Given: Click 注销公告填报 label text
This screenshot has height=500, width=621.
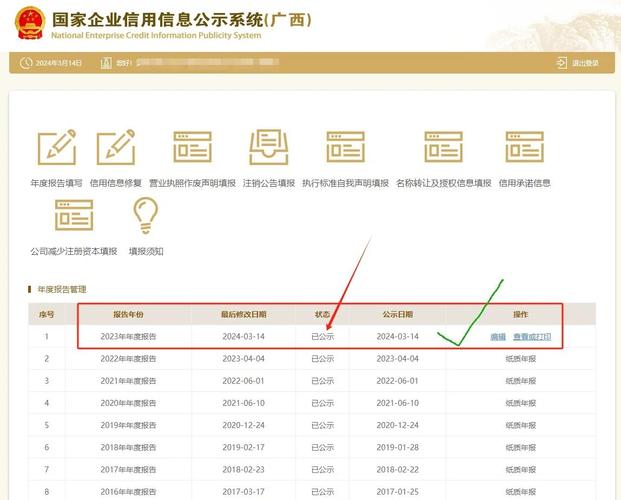Looking at the screenshot, I should [x=269, y=183].
